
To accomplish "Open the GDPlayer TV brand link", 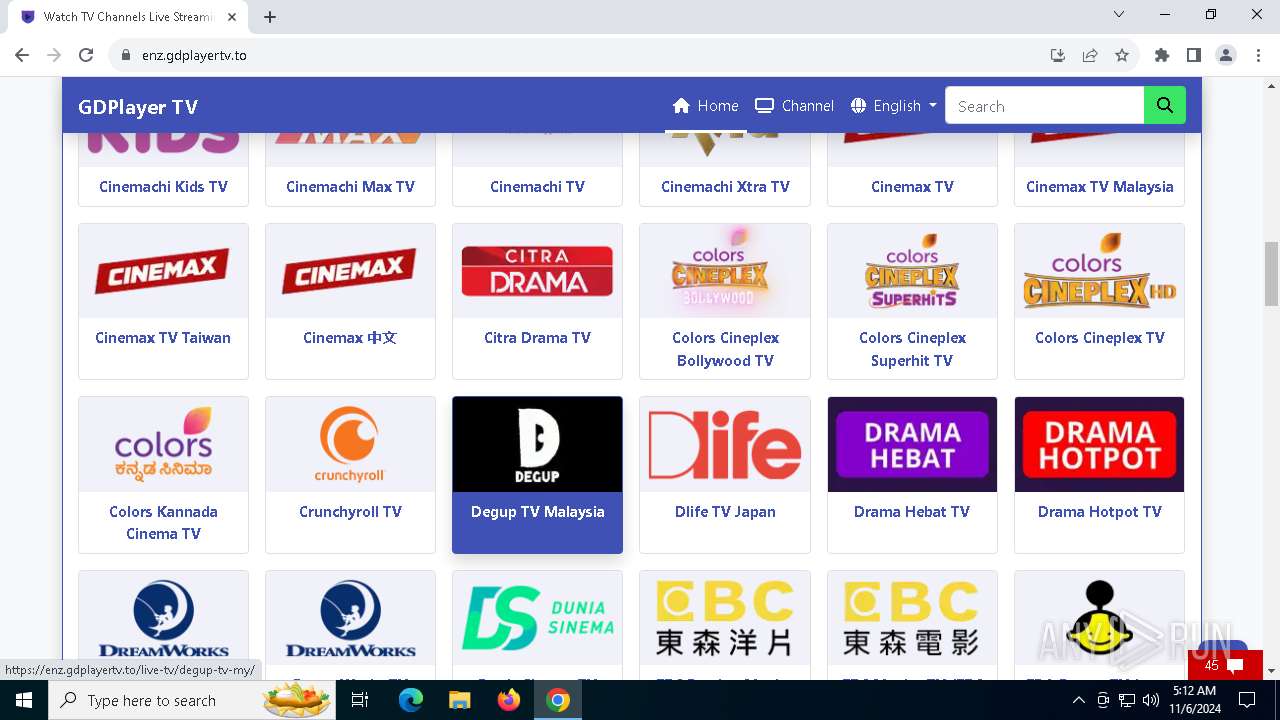I will point(138,107).
